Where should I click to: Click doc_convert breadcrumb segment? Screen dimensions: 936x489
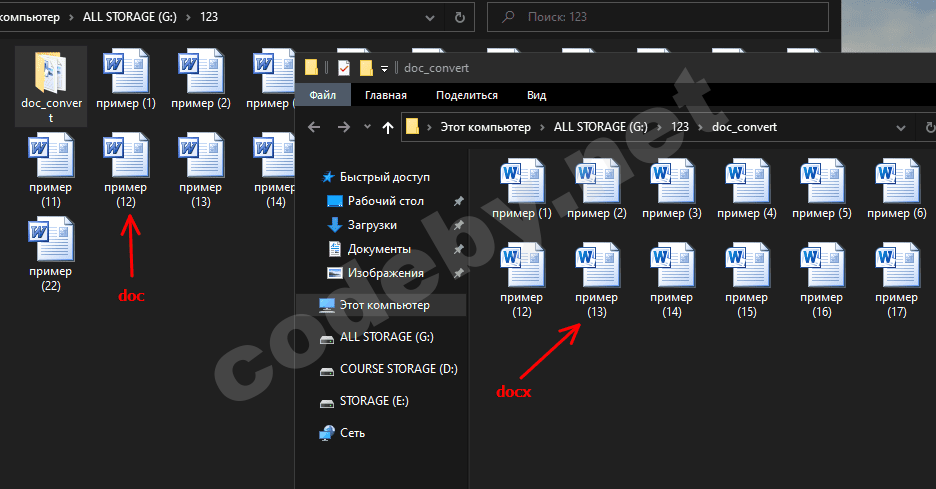point(744,127)
